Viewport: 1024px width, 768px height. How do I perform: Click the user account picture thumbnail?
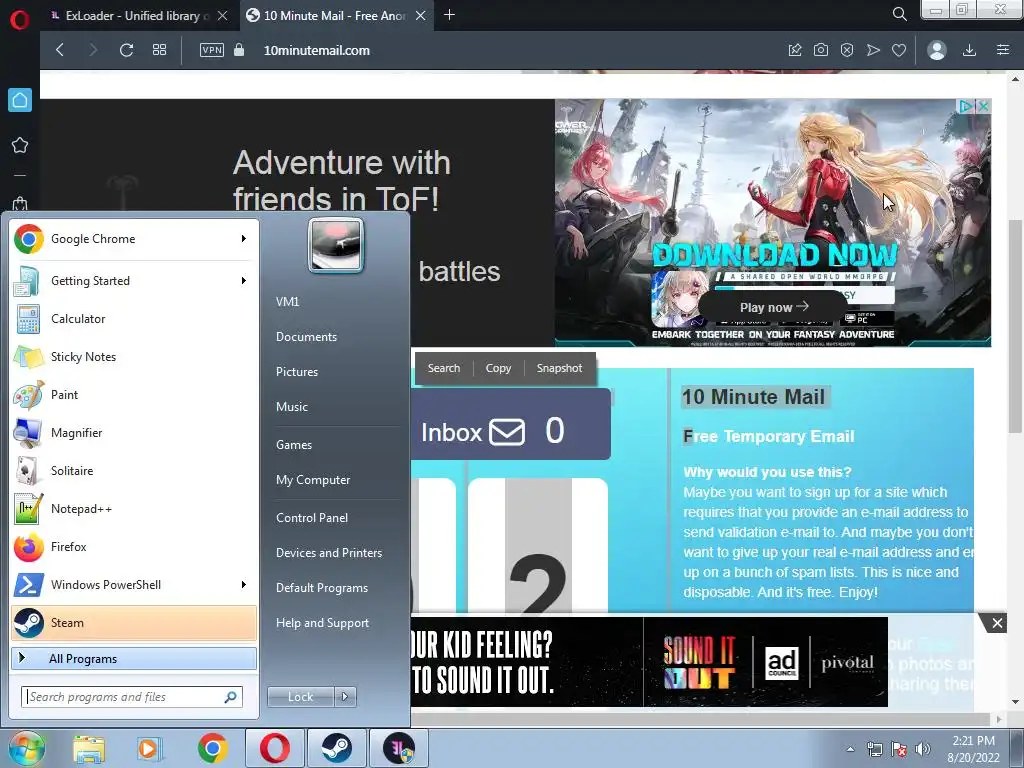click(336, 245)
